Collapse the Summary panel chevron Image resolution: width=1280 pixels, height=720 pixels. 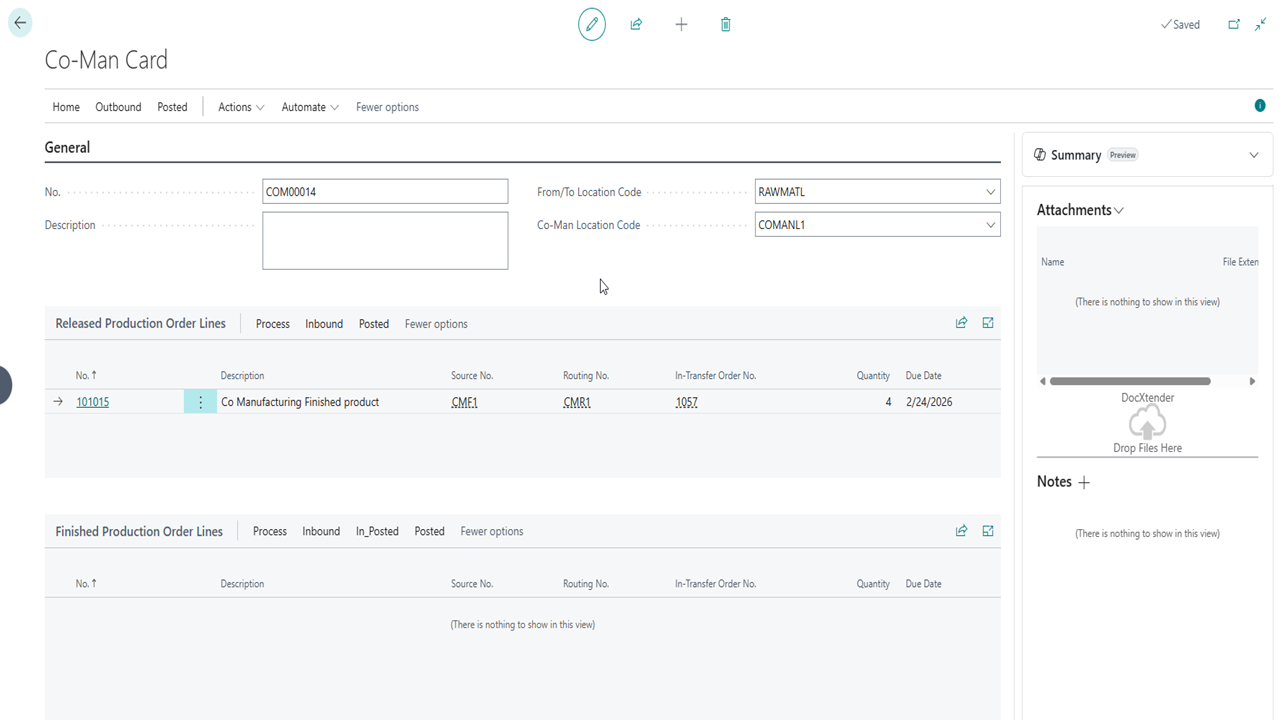(x=1253, y=155)
